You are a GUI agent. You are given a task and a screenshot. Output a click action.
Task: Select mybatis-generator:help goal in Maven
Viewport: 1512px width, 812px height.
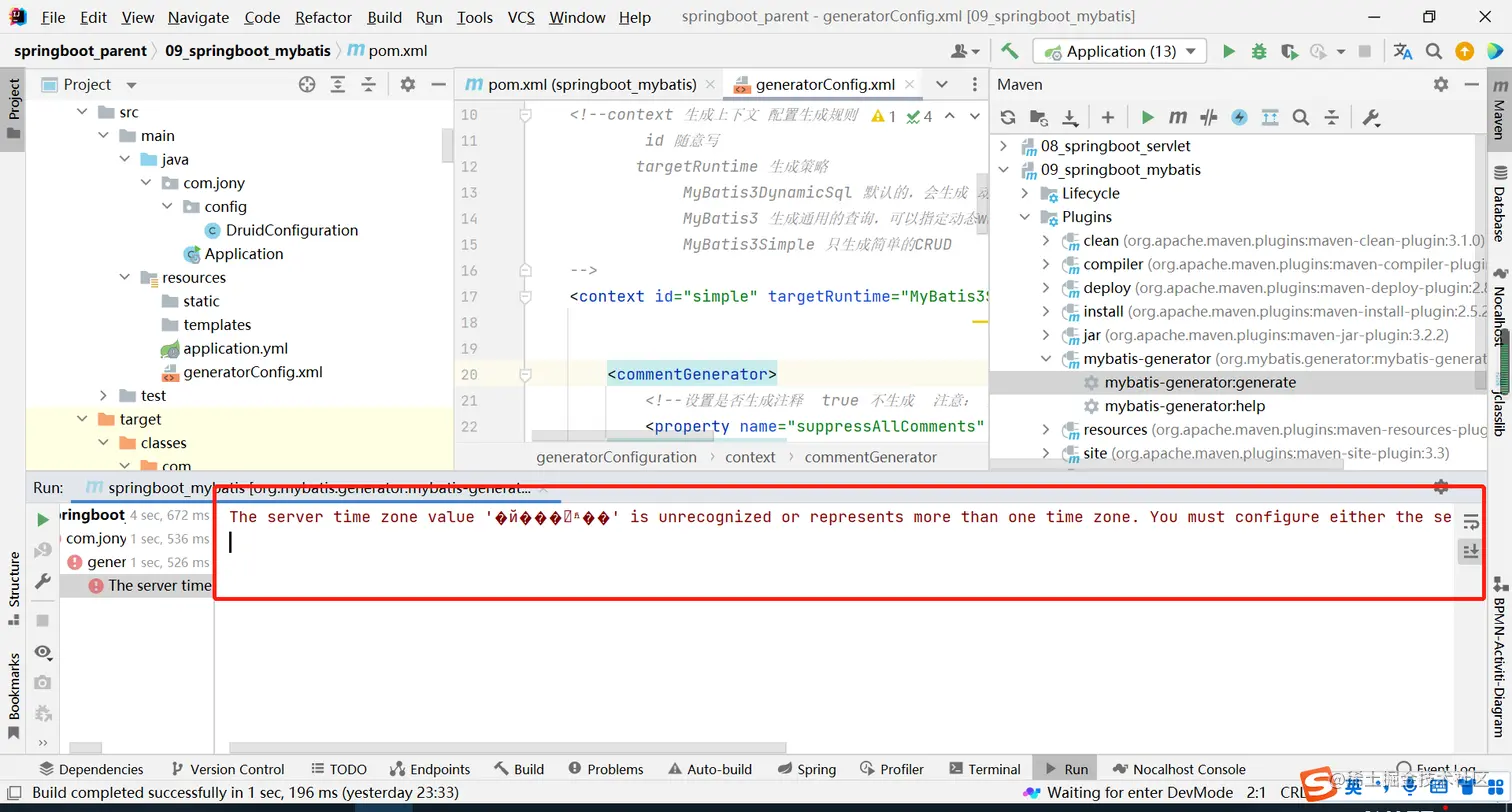1185,406
